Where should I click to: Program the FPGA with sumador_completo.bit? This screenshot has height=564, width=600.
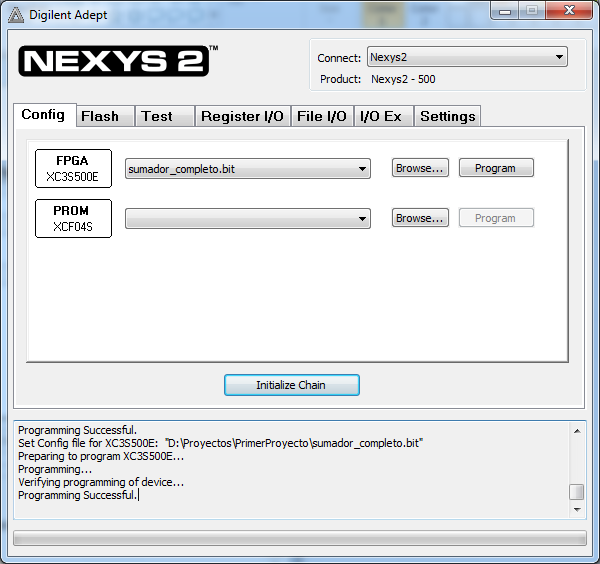coord(496,168)
